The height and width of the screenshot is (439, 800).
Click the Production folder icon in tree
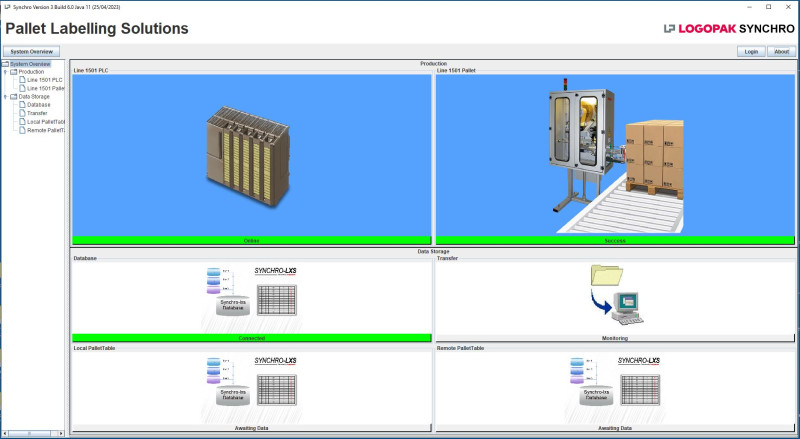pyautogui.click(x=13, y=72)
